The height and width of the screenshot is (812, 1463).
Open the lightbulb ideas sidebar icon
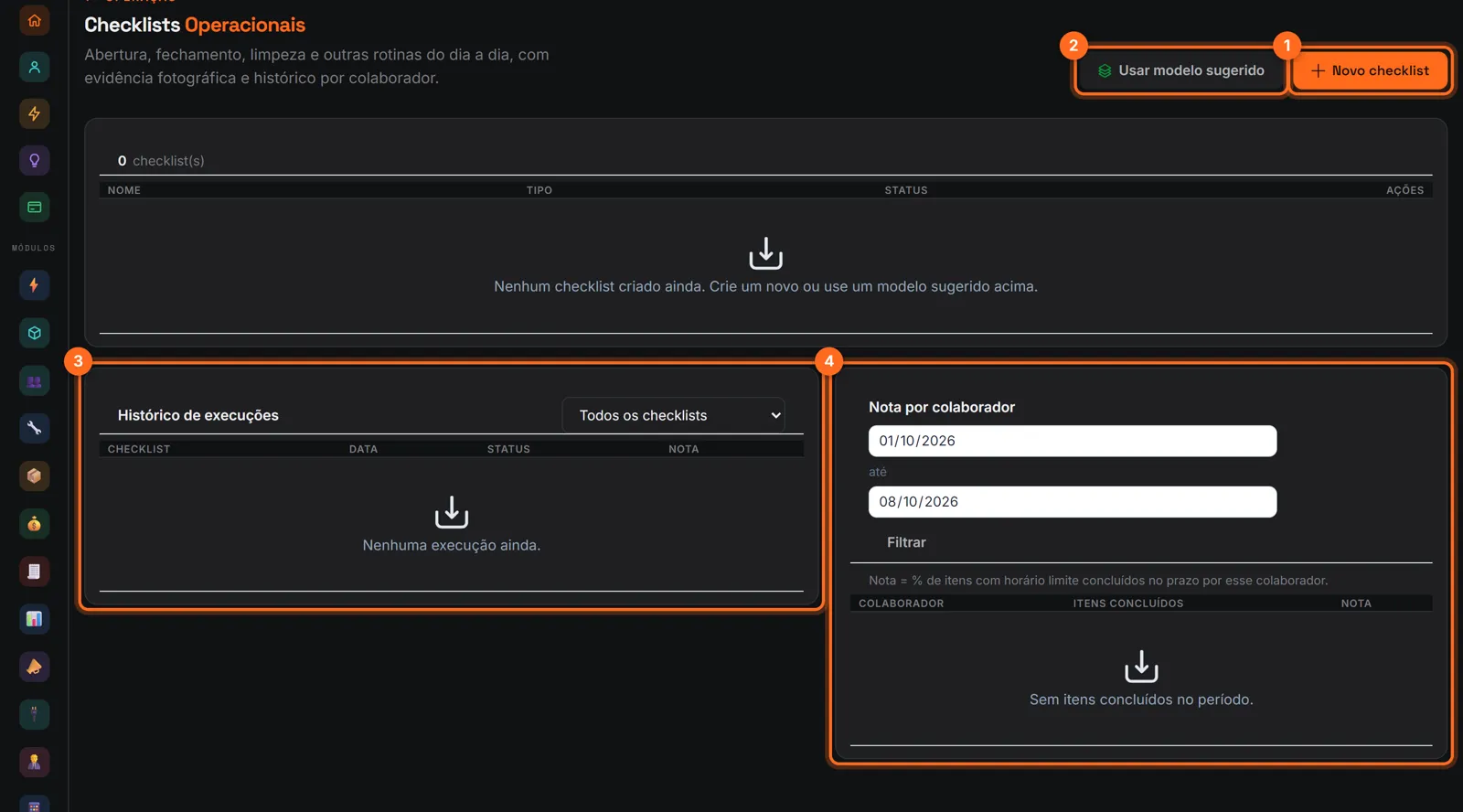[x=35, y=160]
